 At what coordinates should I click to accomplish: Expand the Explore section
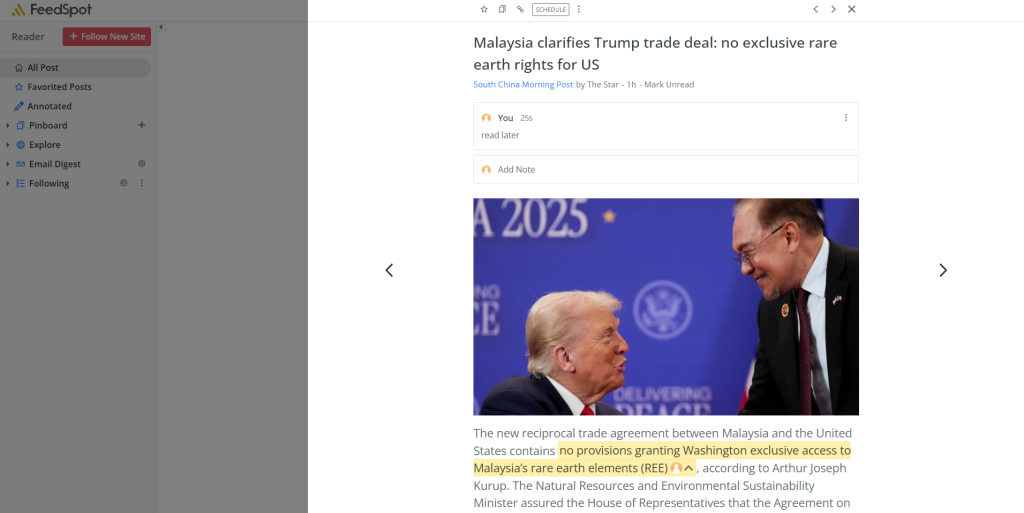coord(7,145)
